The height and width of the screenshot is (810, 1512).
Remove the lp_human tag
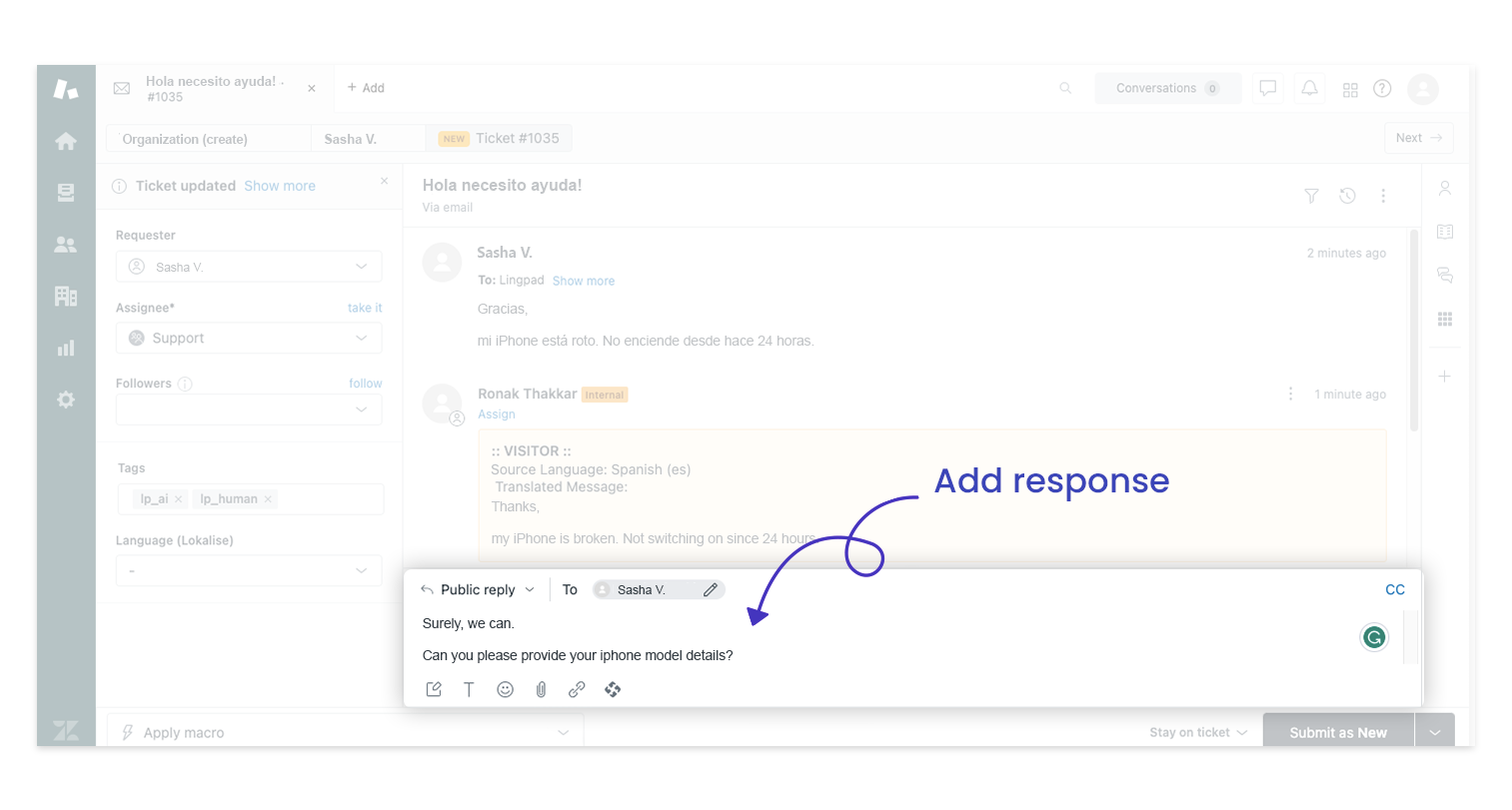(x=268, y=499)
